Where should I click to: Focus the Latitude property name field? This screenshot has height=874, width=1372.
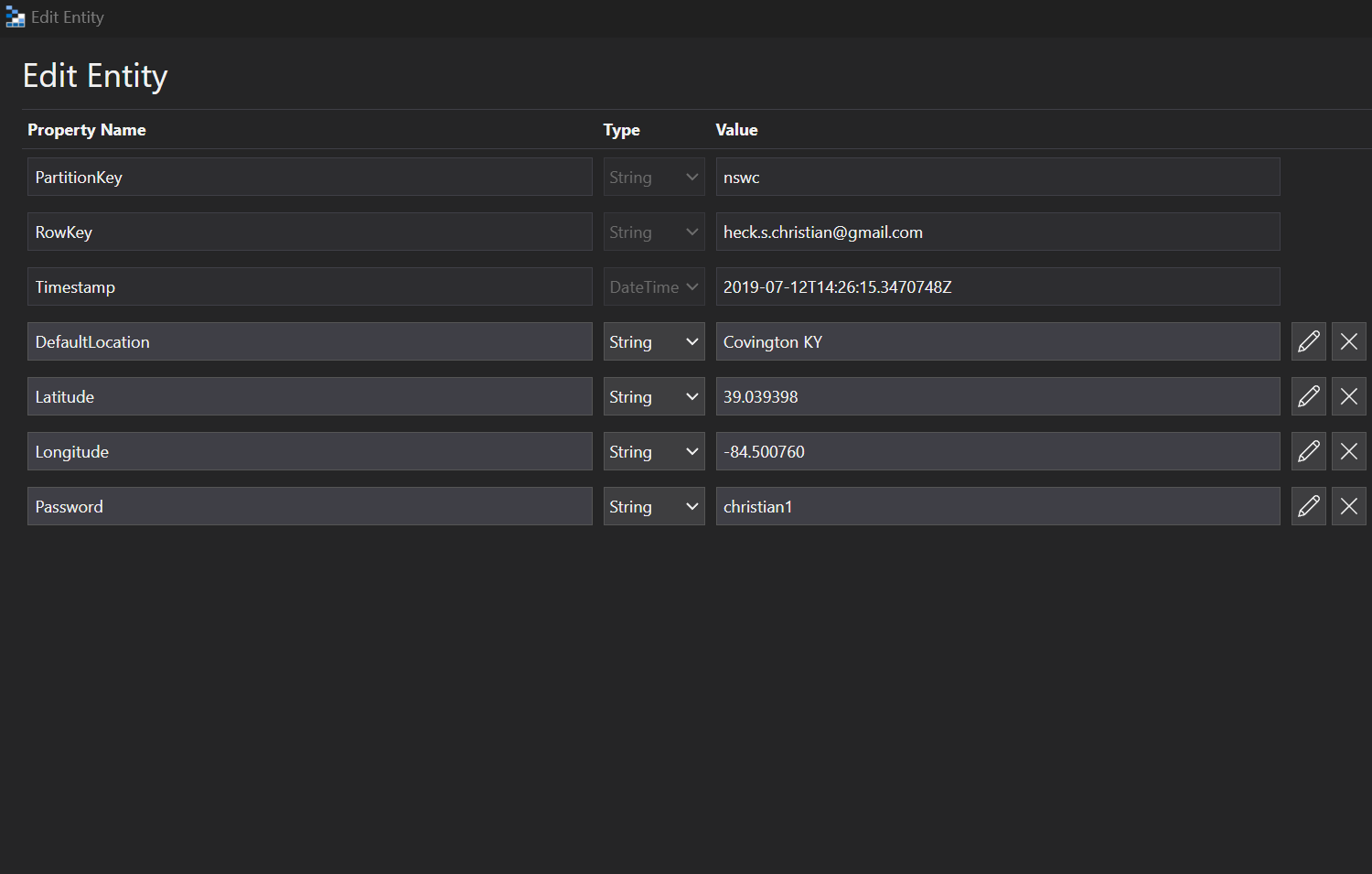[x=310, y=396]
